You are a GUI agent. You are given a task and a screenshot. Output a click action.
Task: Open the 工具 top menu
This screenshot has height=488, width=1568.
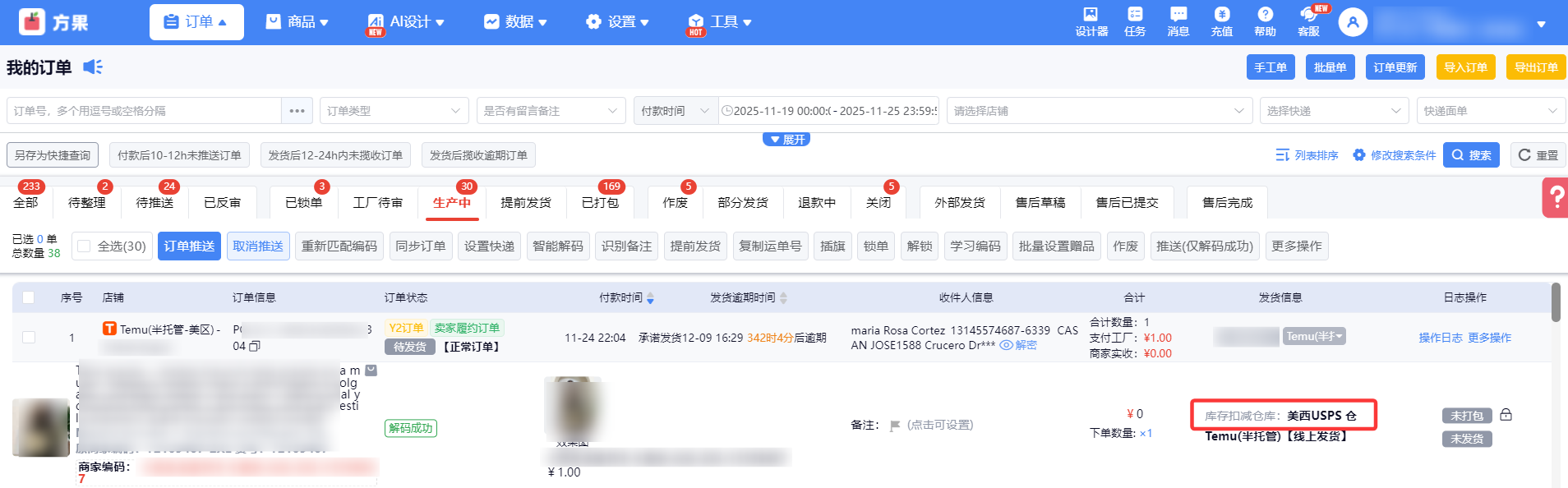(720, 22)
